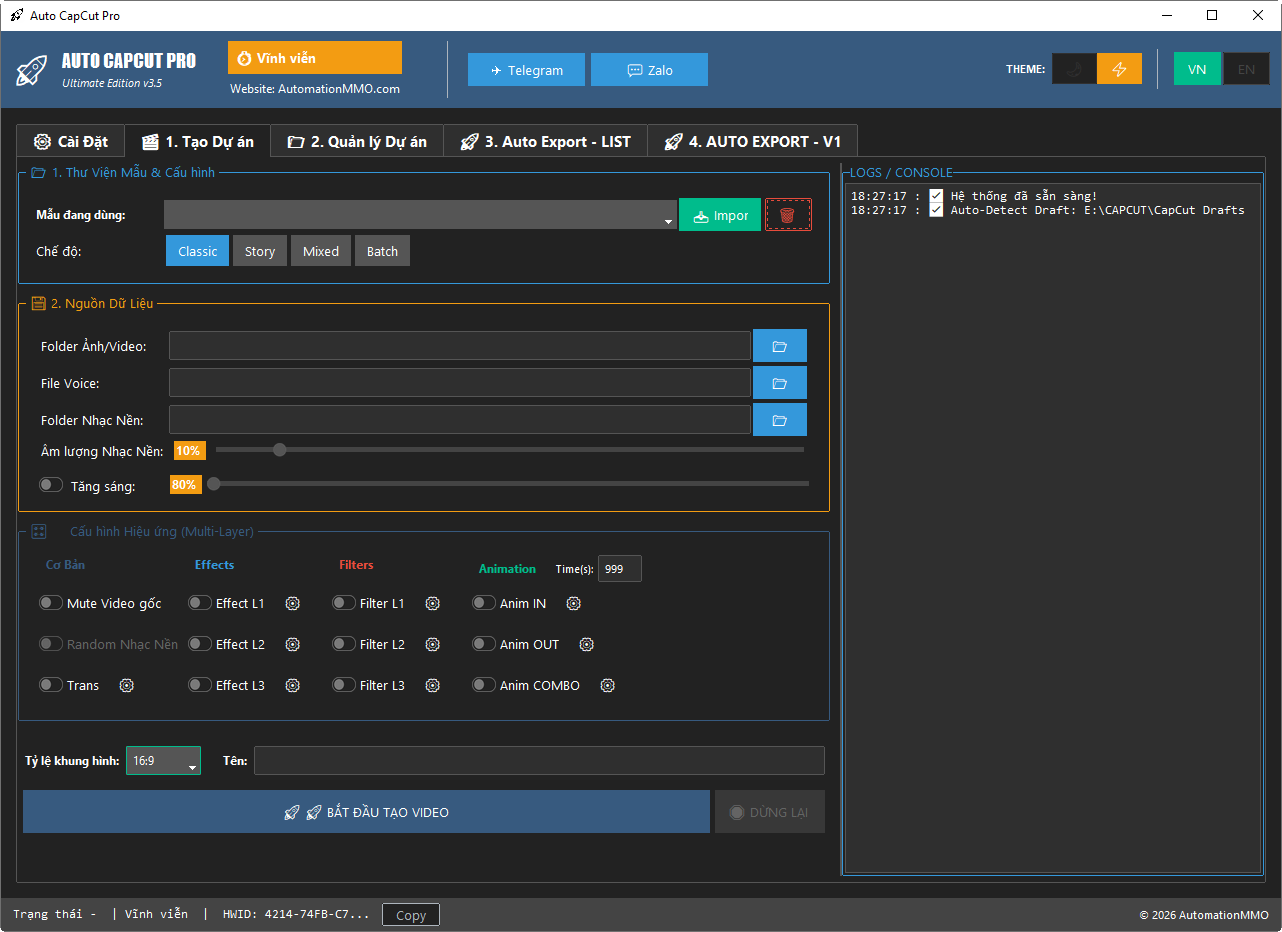Enable Effect L2 toggle
This screenshot has height=932, width=1282.
click(x=200, y=644)
